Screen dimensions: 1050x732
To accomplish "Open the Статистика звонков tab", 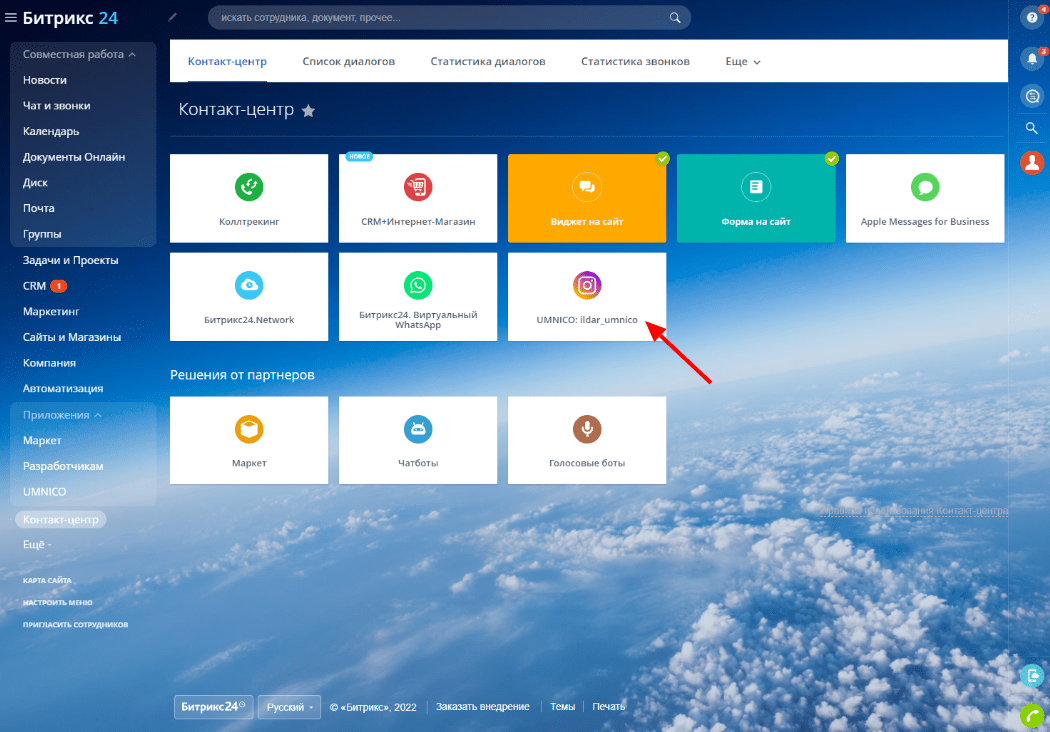I will pos(634,60).
